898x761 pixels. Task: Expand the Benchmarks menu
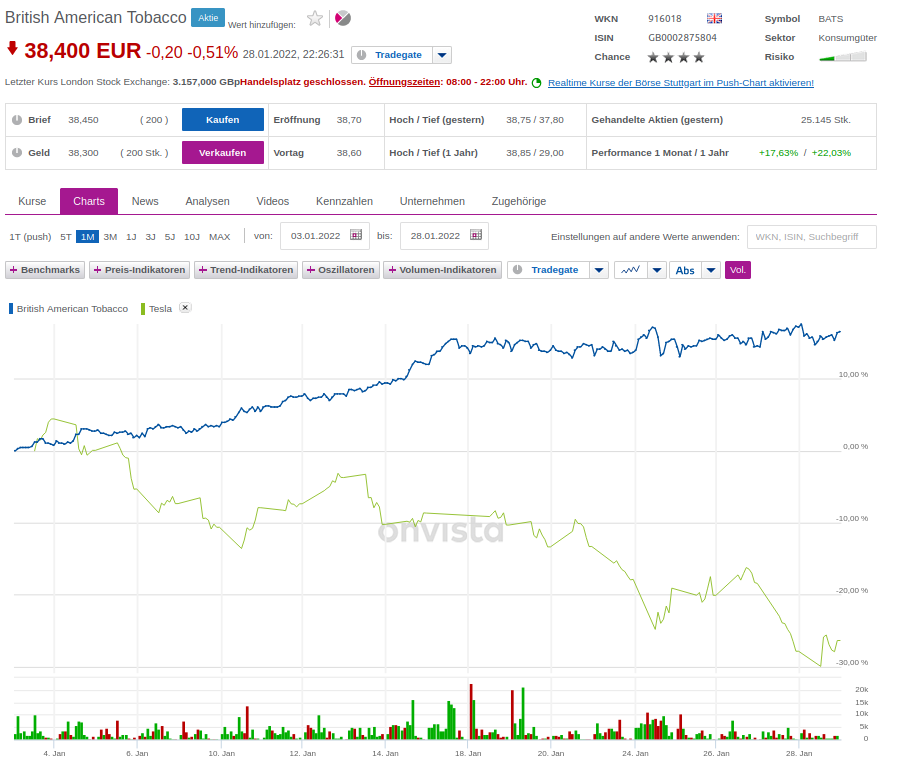point(45,270)
